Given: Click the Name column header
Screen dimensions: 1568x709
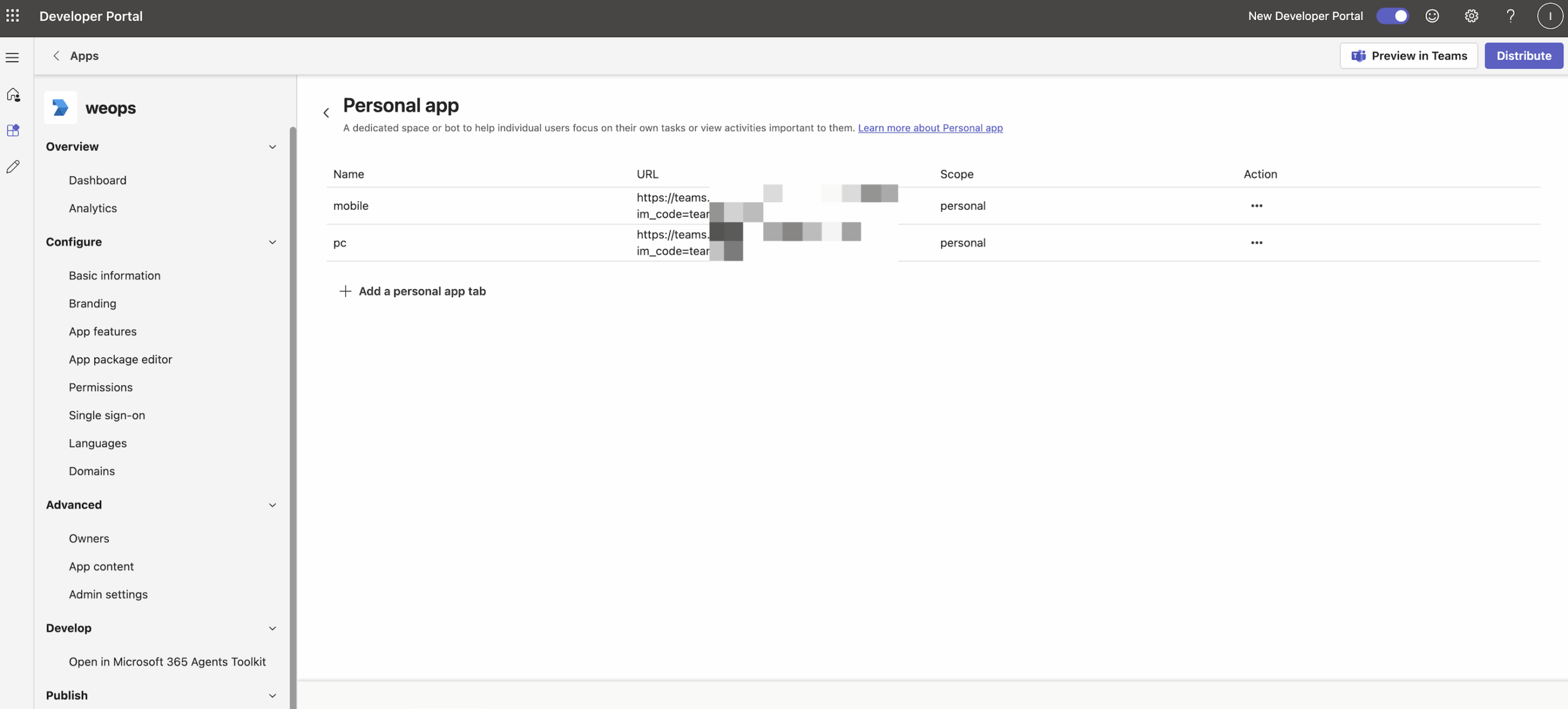Looking at the screenshot, I should pos(349,174).
